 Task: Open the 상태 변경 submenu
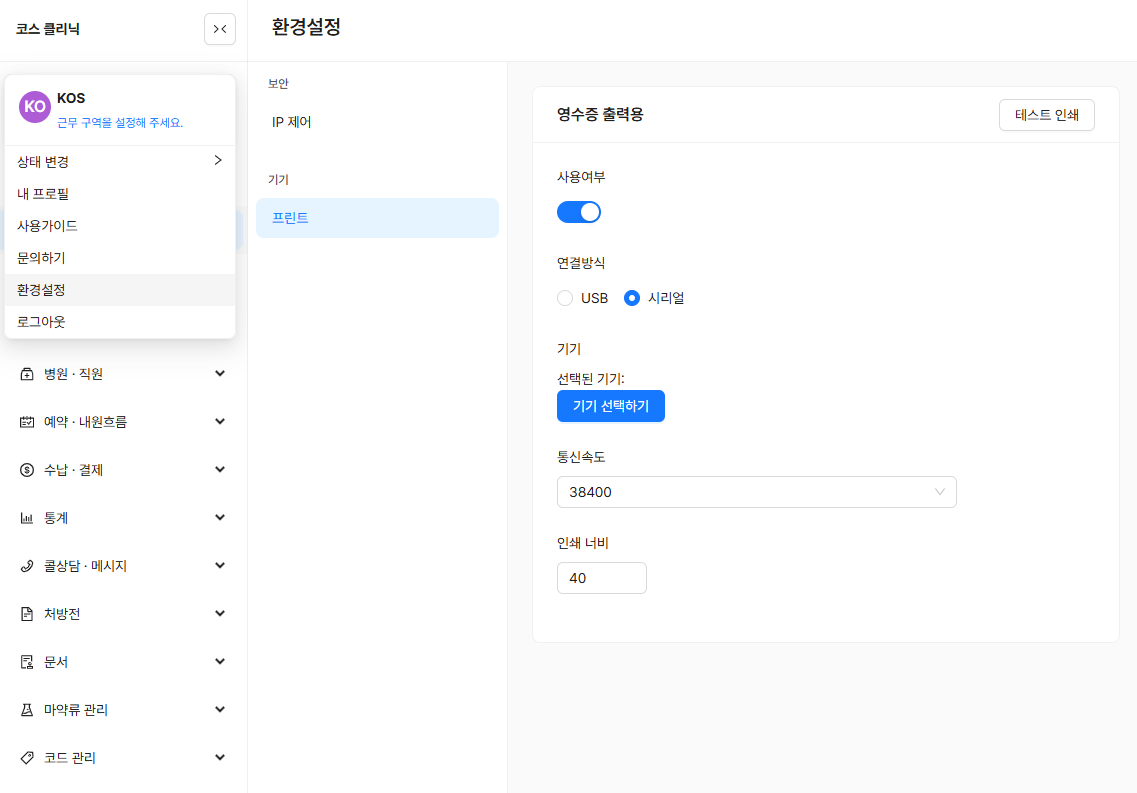coord(120,161)
